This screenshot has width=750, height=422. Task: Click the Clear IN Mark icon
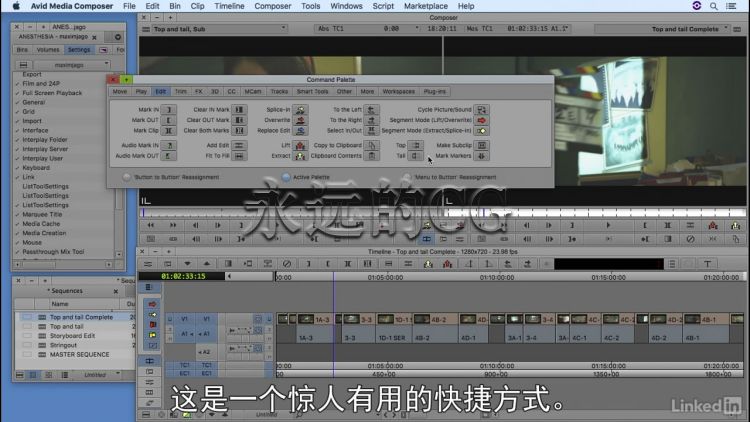click(x=239, y=110)
